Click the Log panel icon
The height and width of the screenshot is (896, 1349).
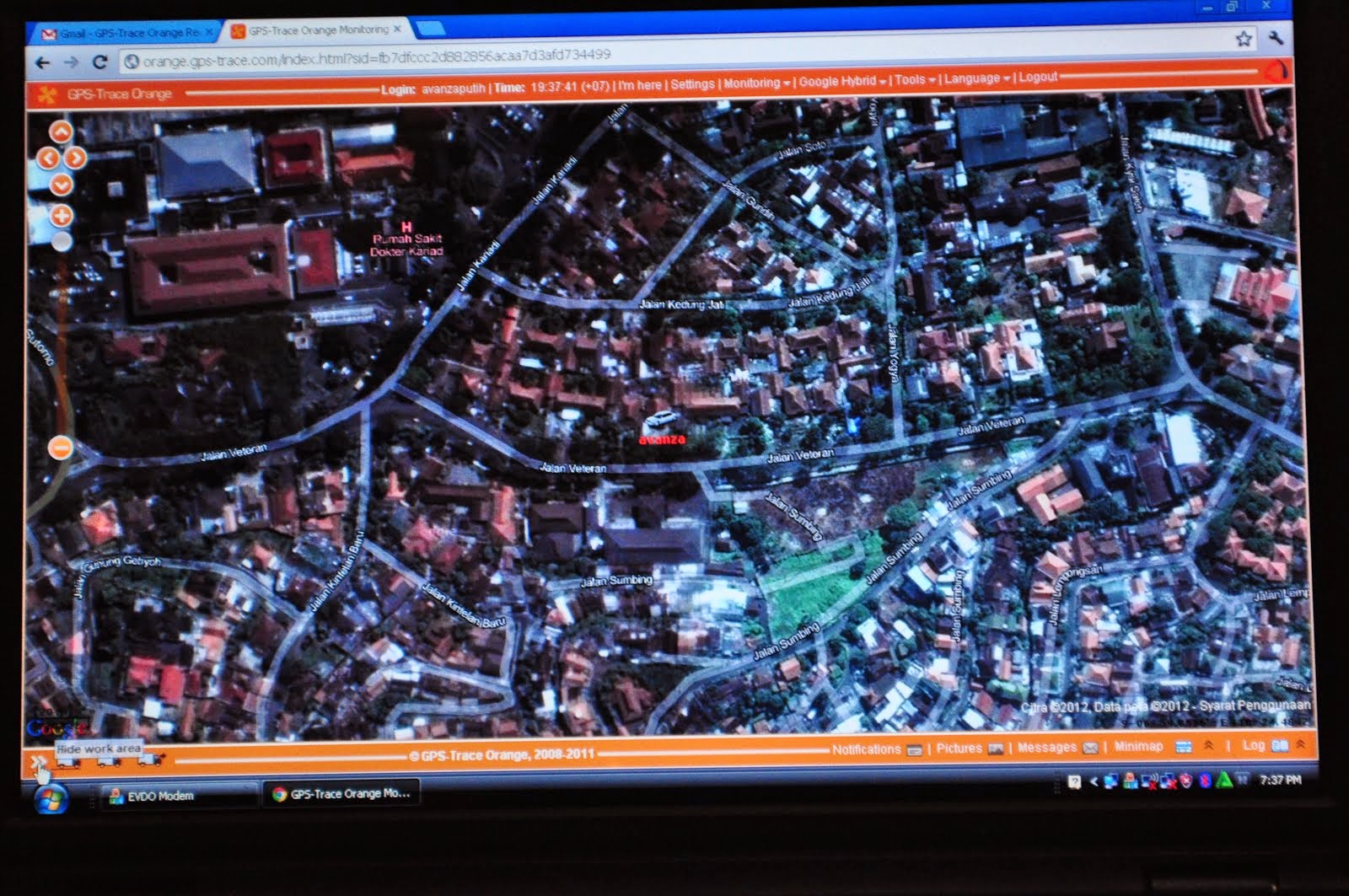1280,745
